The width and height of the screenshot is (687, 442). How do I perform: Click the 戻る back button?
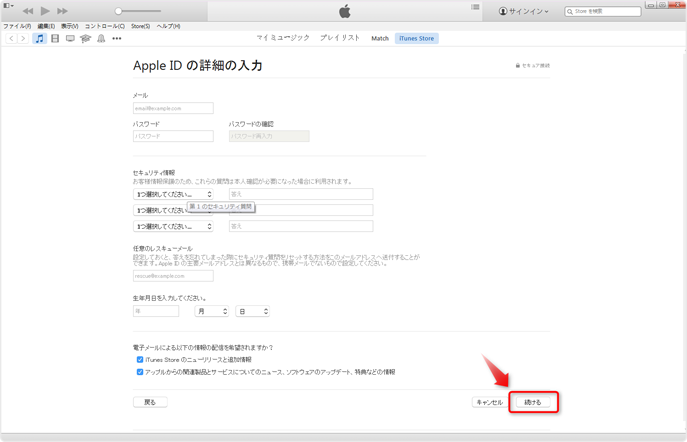(150, 402)
